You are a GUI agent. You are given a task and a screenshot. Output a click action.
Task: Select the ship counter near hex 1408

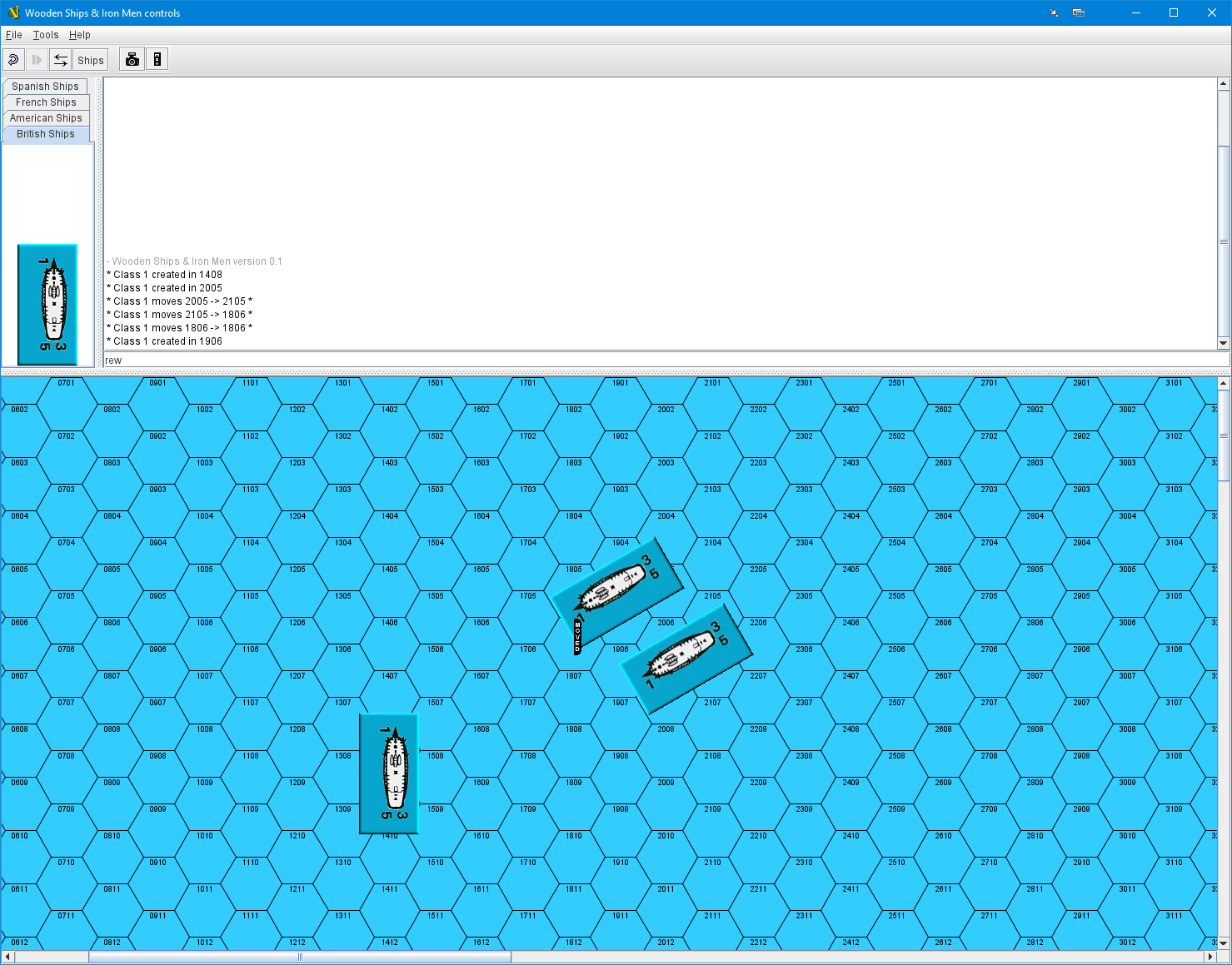(389, 773)
